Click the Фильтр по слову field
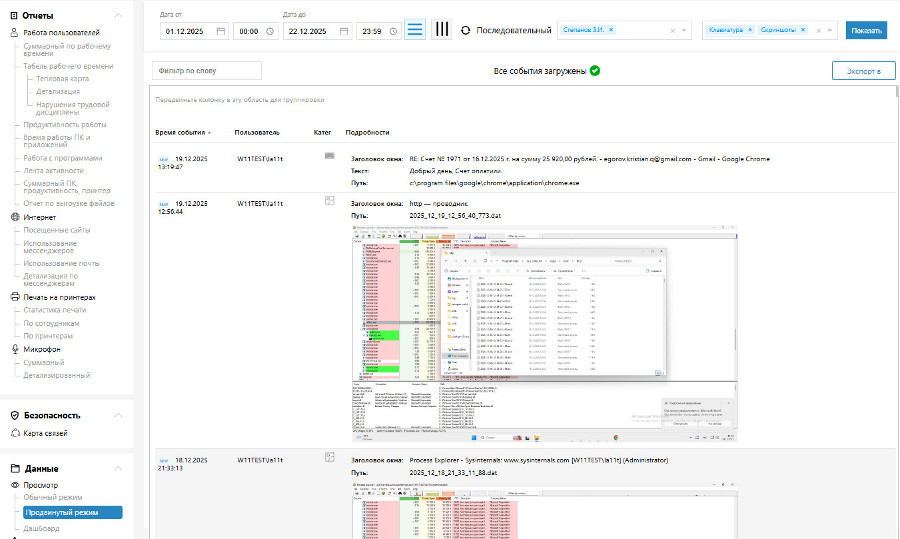 (207, 71)
